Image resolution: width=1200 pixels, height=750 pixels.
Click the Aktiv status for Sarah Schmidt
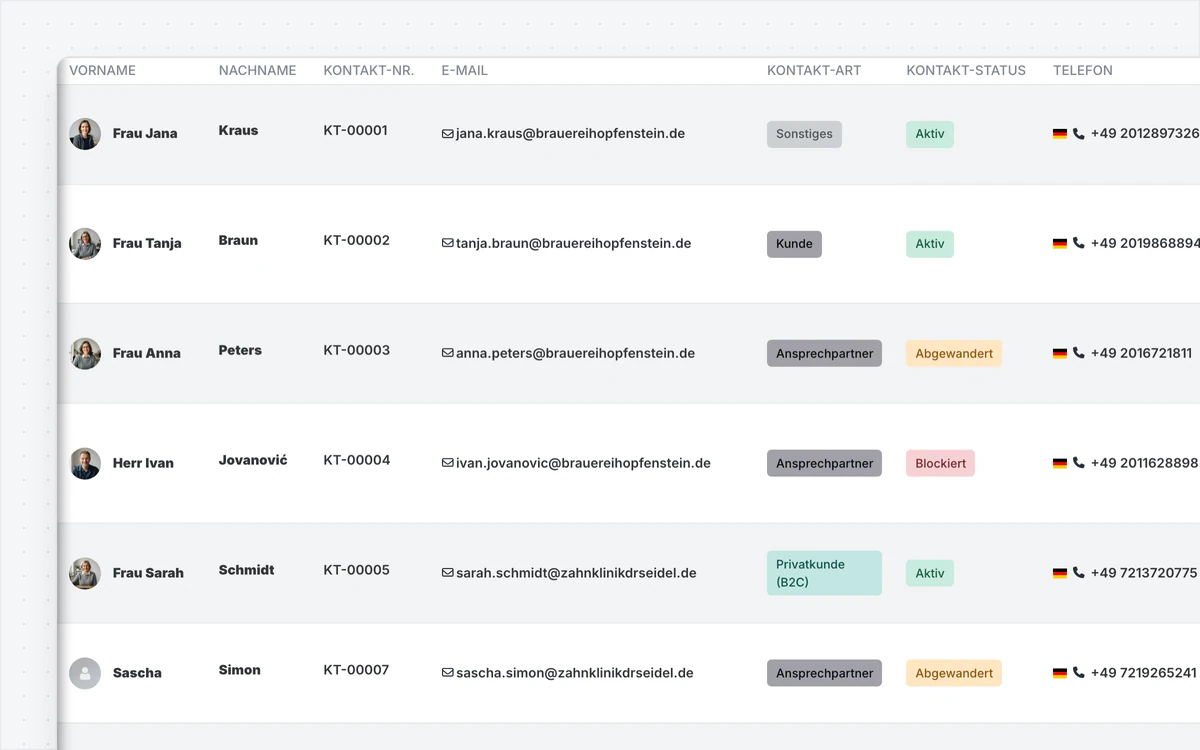tap(930, 574)
